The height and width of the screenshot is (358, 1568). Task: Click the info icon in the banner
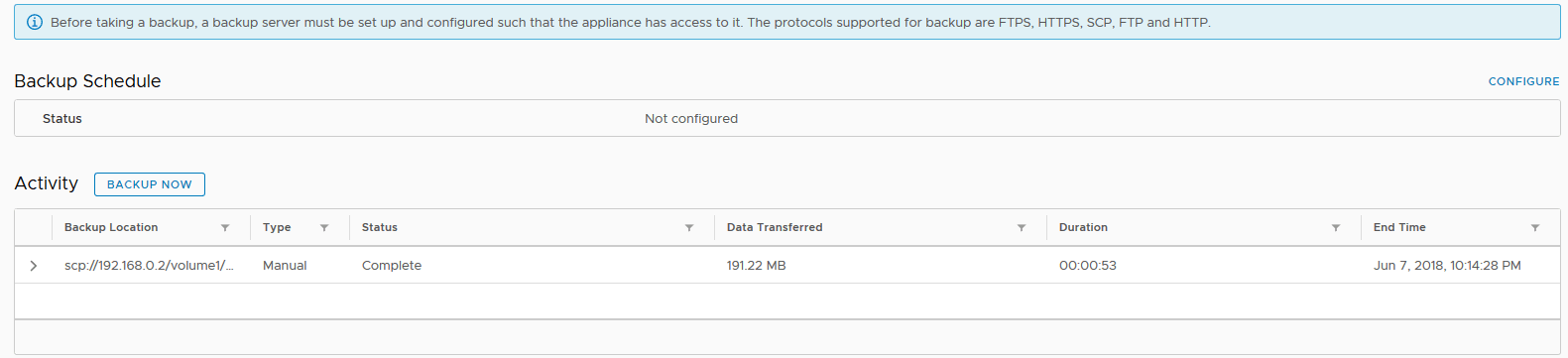click(35, 22)
